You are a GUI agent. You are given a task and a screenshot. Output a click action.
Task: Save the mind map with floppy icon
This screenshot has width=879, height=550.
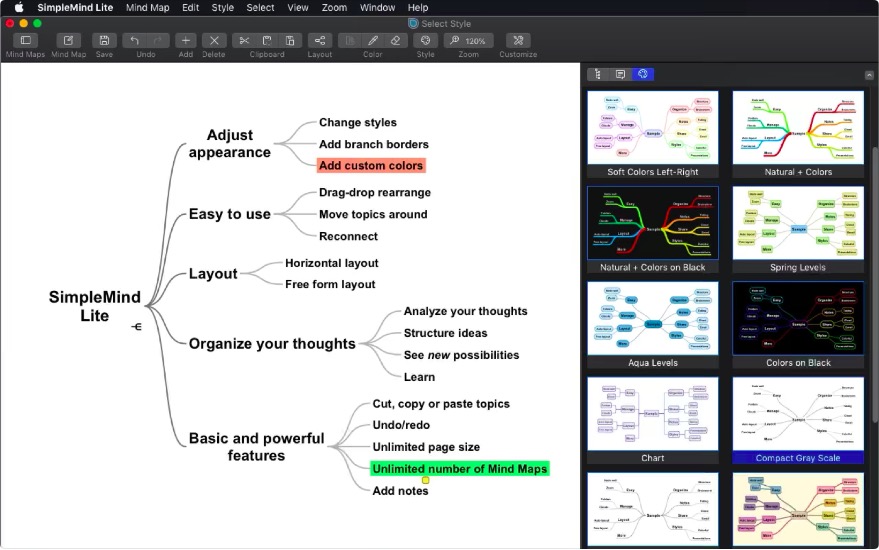coord(104,40)
